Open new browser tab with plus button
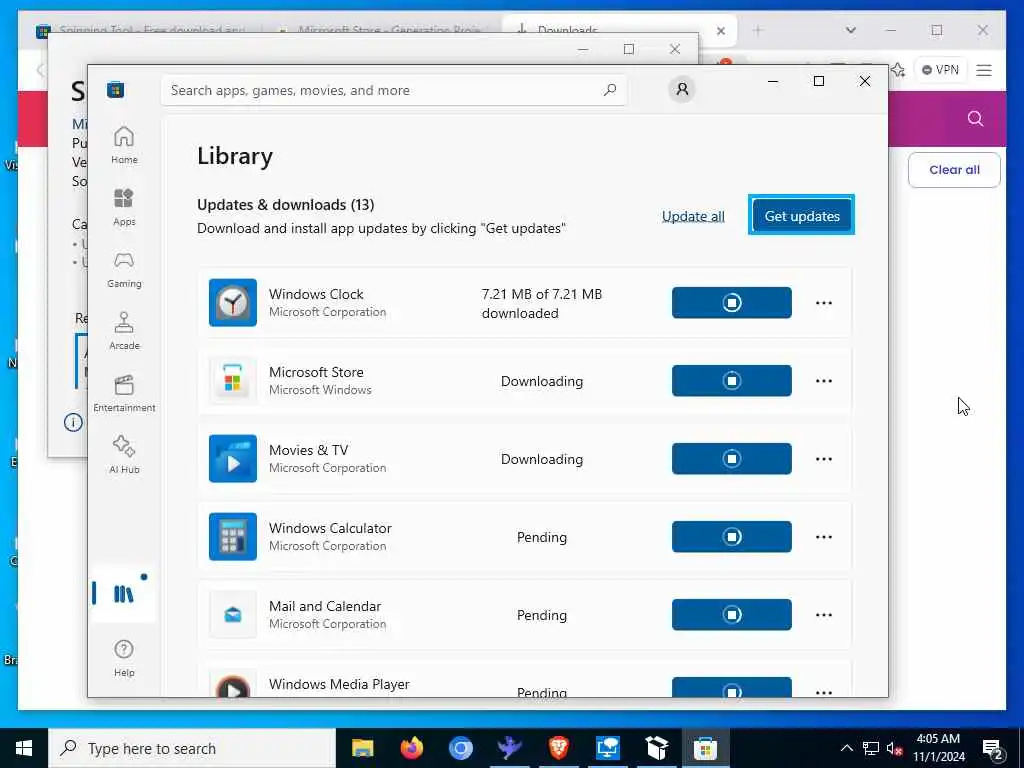The image size is (1024, 768). click(757, 30)
